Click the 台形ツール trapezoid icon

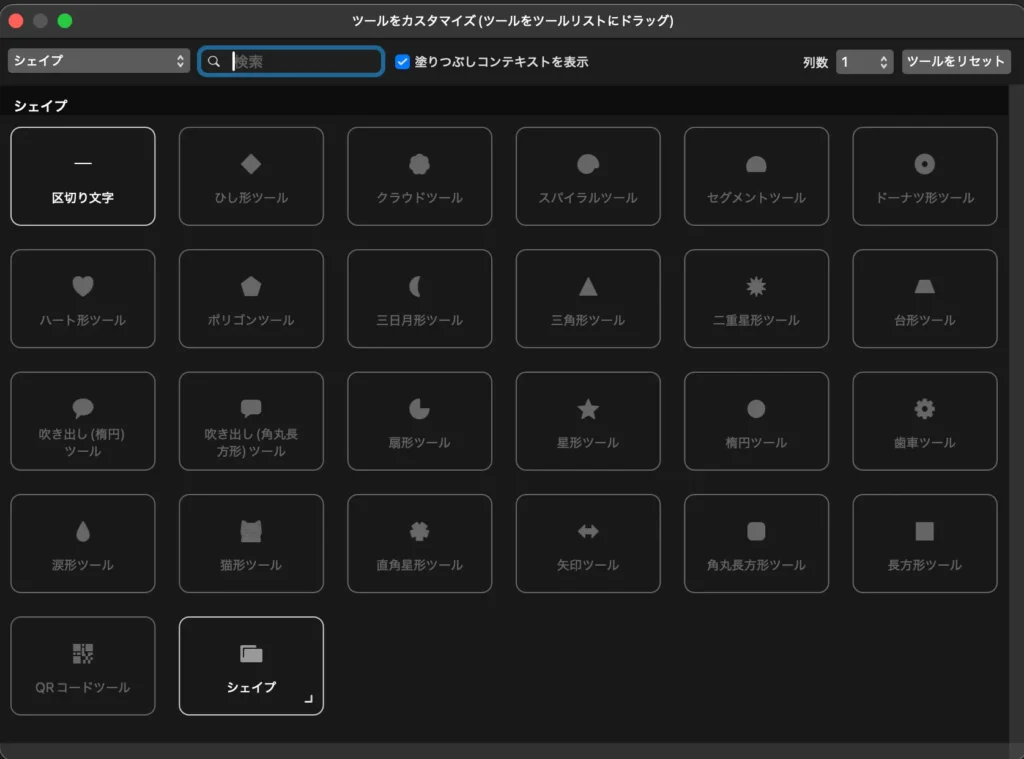(924, 287)
